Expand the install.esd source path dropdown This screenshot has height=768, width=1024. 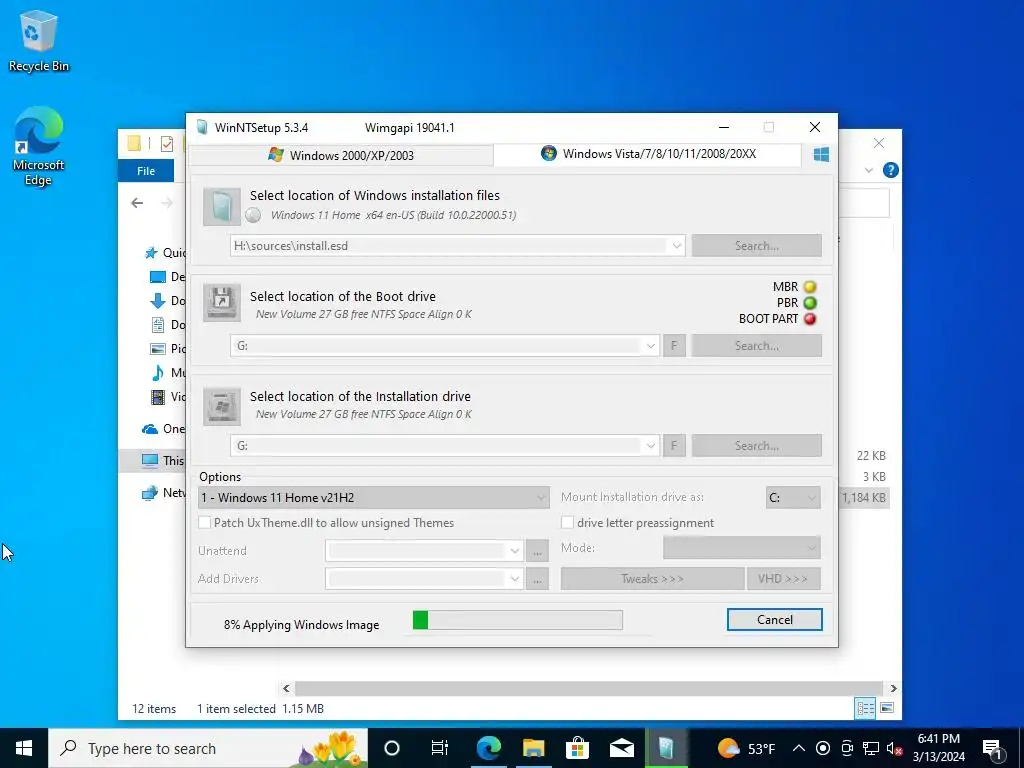[x=677, y=246]
